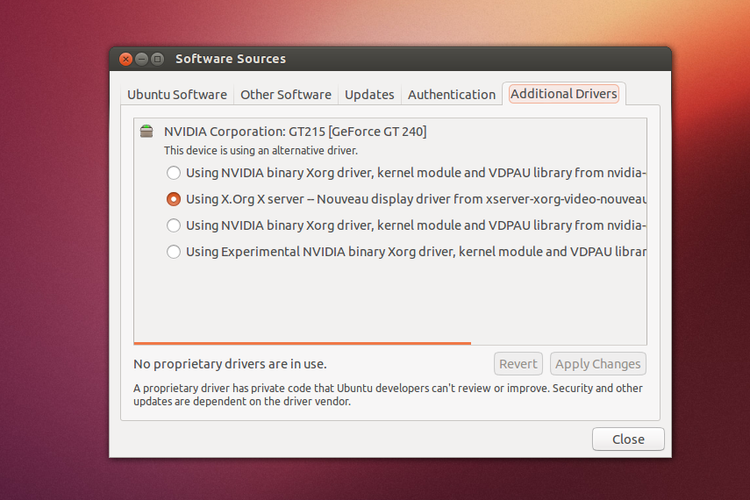The image size is (750, 500).
Task: Click the Apply Changes button
Action: coord(598,364)
